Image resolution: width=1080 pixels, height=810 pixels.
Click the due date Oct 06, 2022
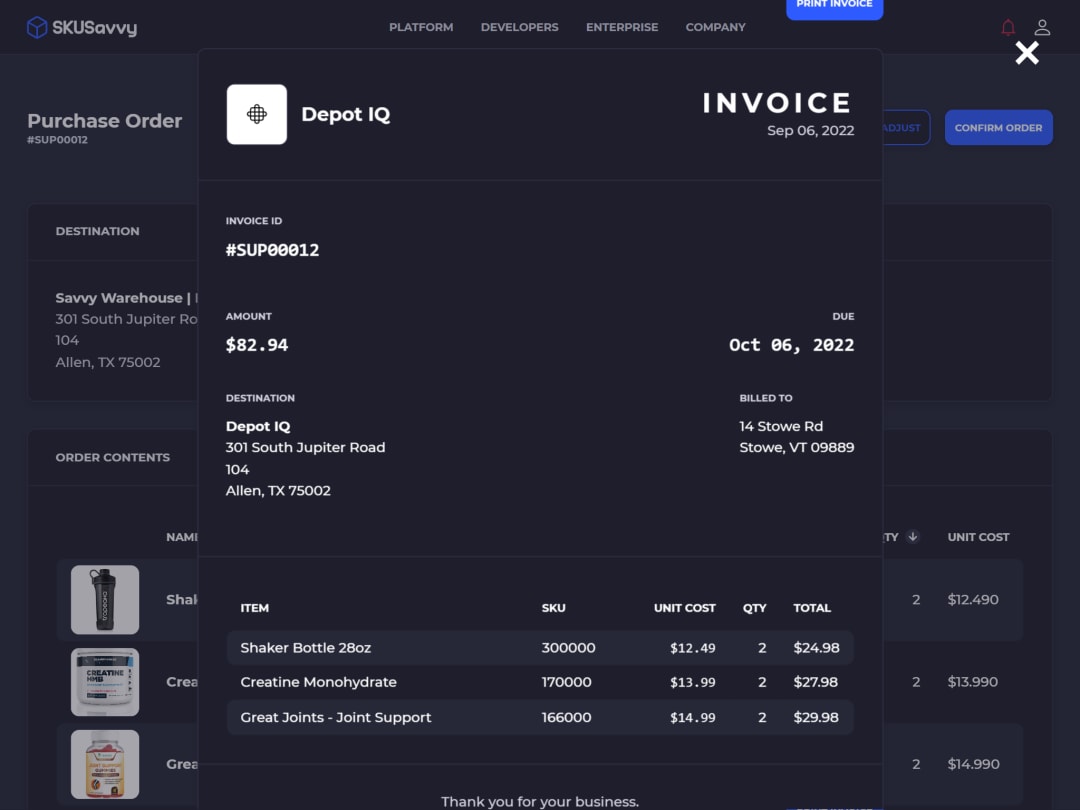coord(791,345)
